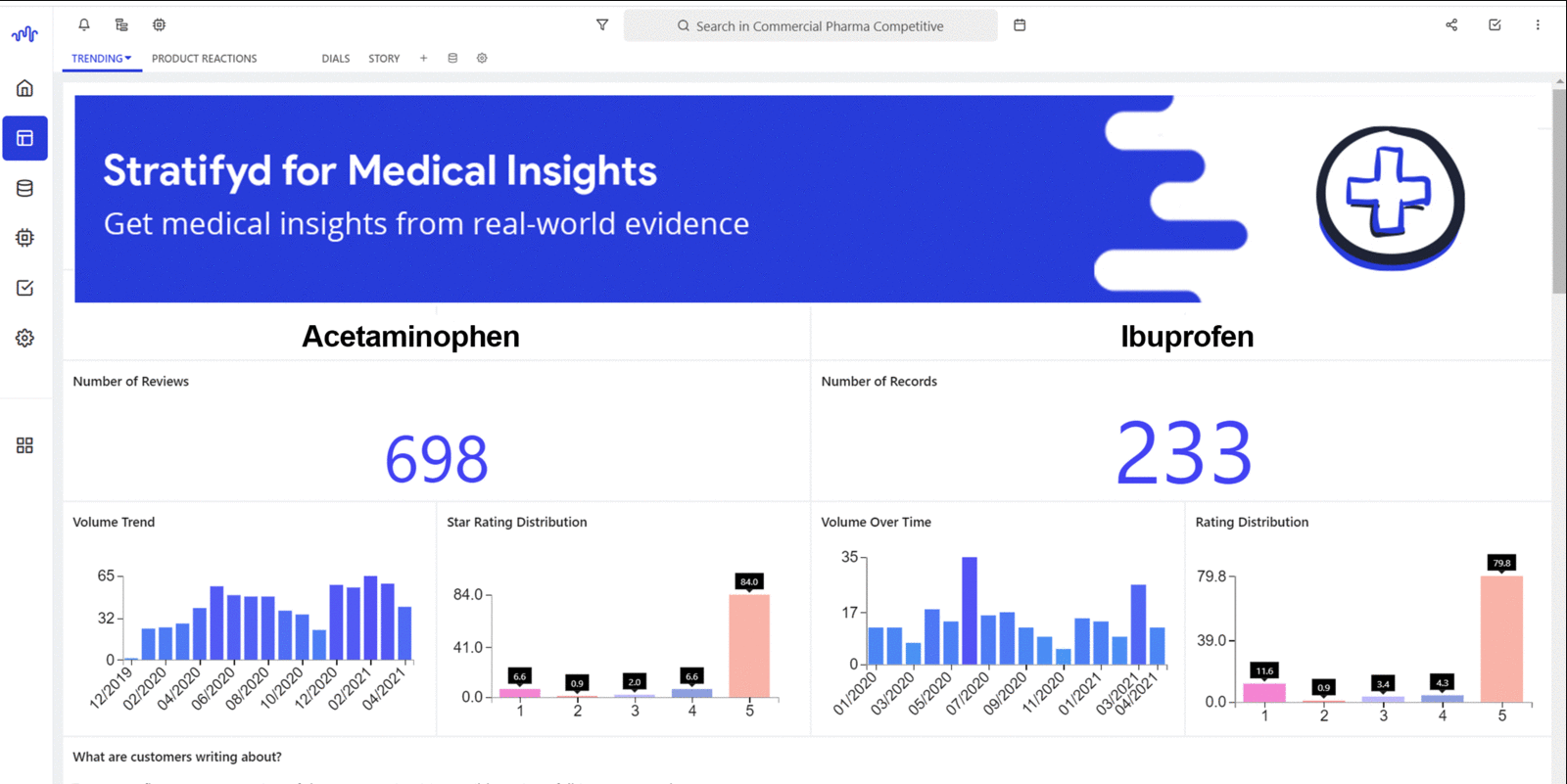Screen dimensions: 1567x784
Task: Click the vertical scrollbar on the right
Action: tap(1558, 196)
